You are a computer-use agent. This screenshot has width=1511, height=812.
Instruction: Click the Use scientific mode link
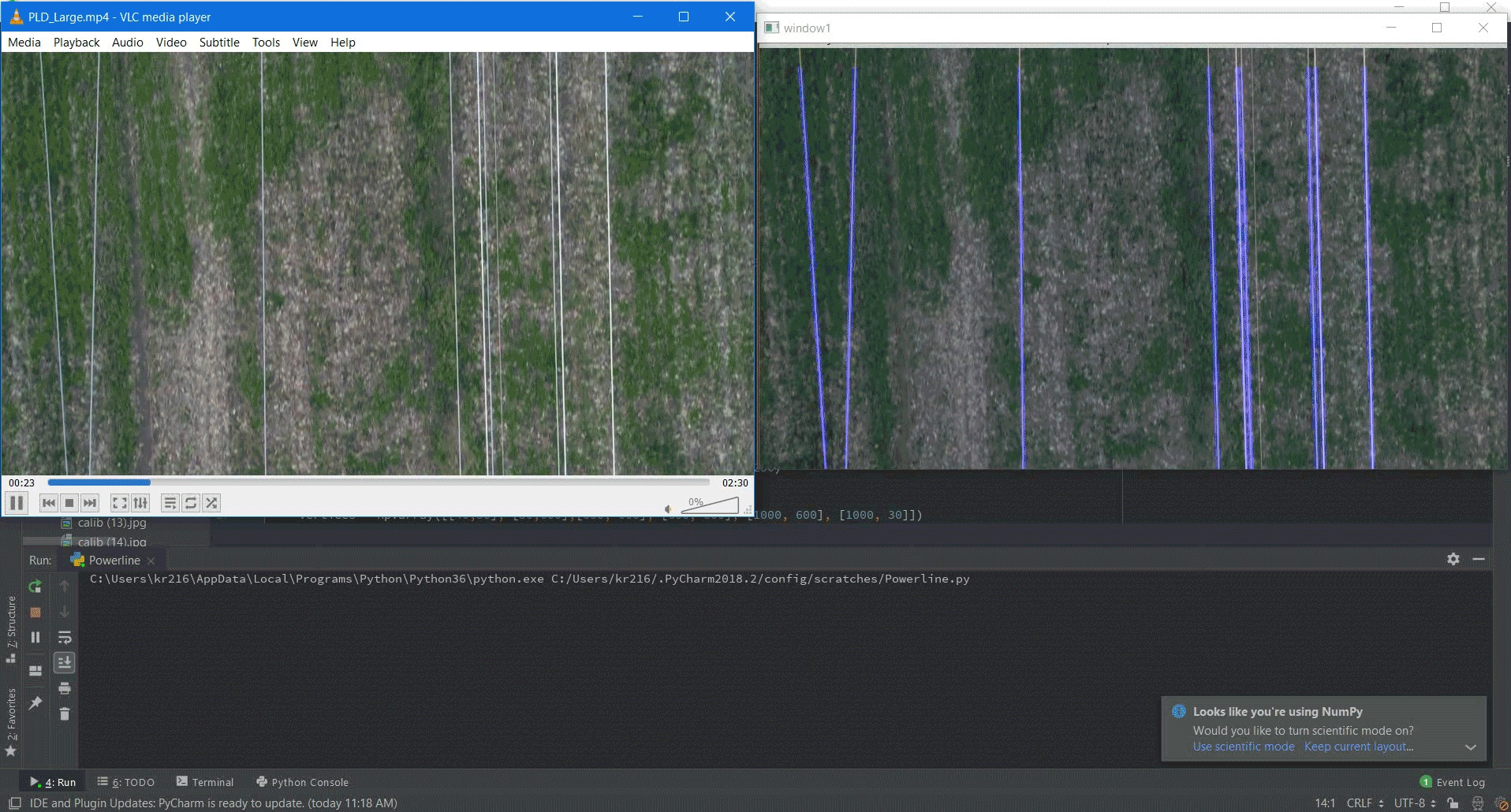[1244, 747]
